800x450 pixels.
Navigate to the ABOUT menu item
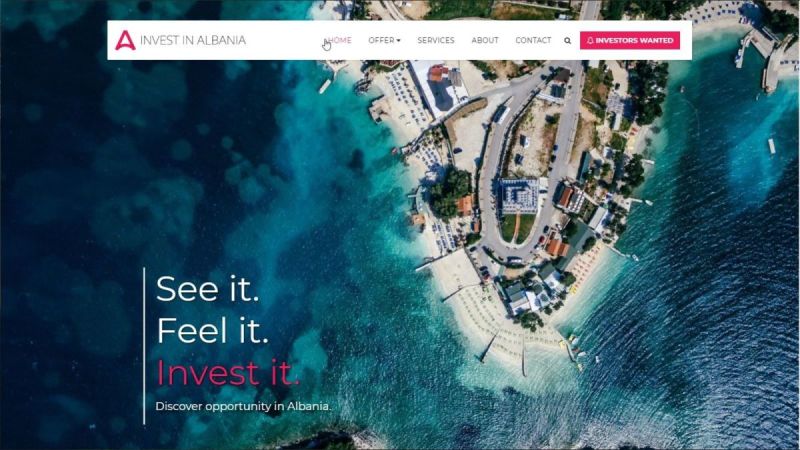[x=485, y=40]
